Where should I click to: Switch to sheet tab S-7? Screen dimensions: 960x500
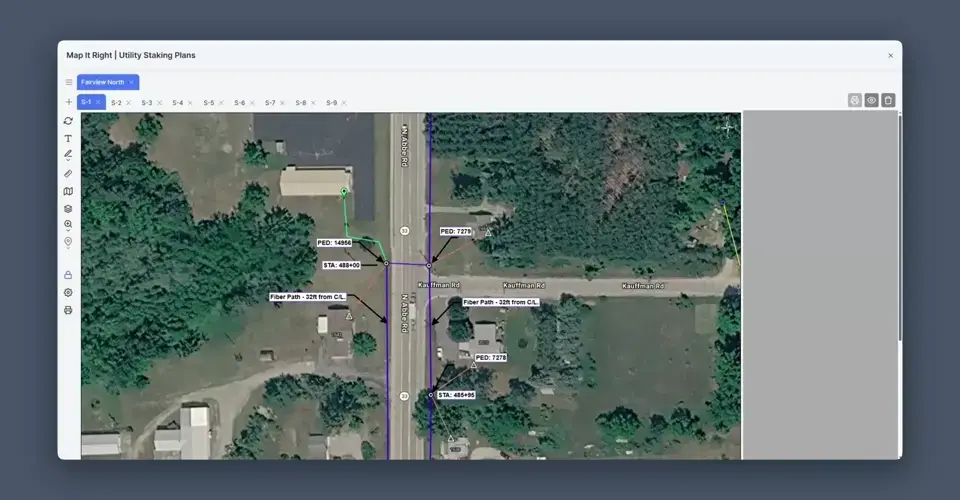click(270, 103)
